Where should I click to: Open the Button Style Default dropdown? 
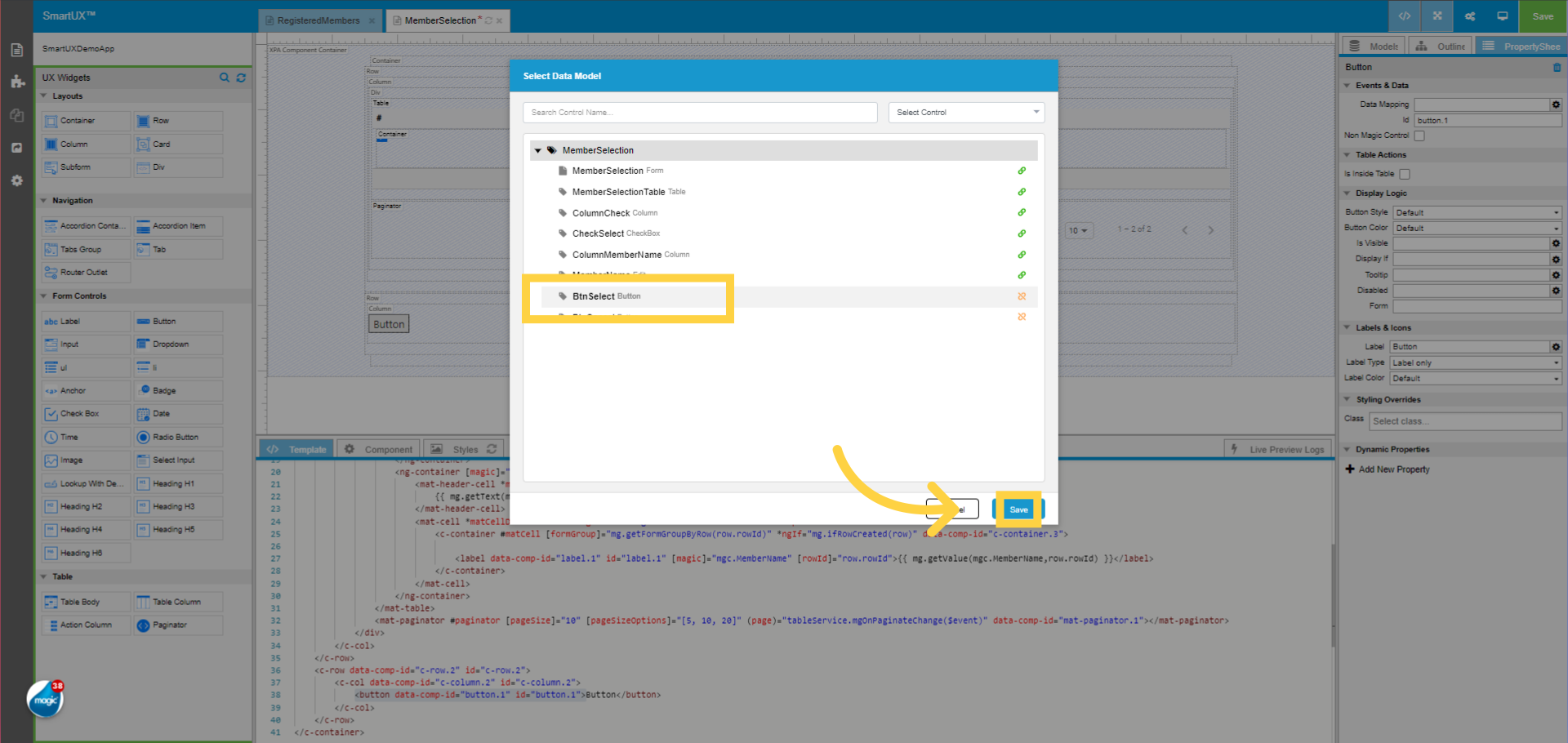coord(1477,211)
